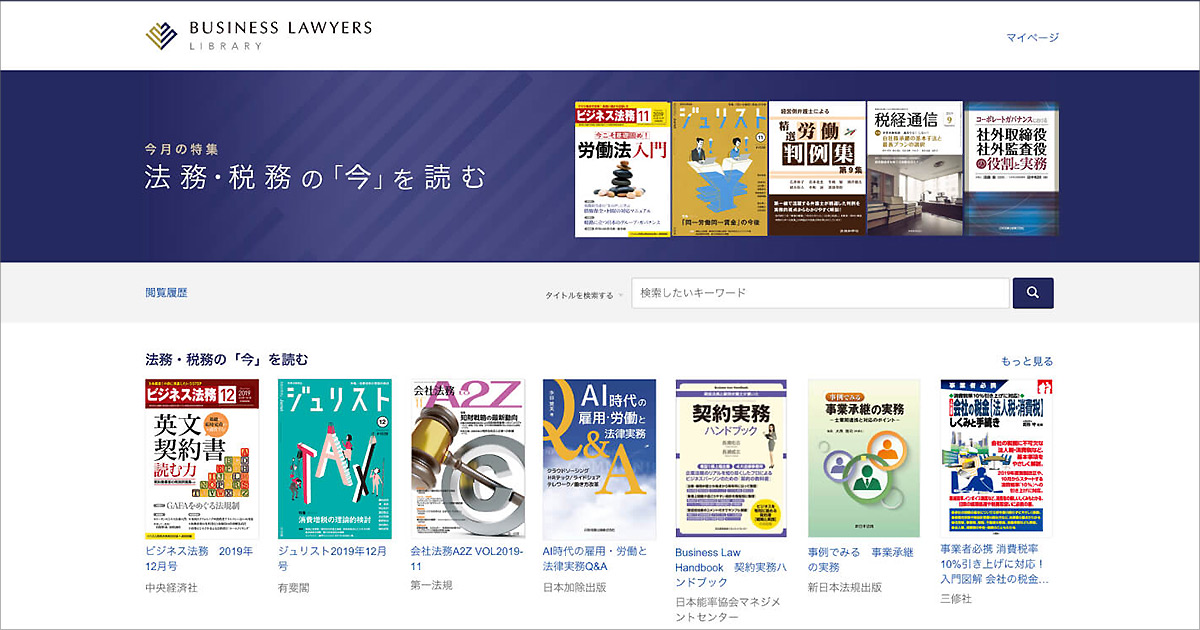Click the Business Lawyers Library logo
The width and height of the screenshot is (1200, 630).
258,35
